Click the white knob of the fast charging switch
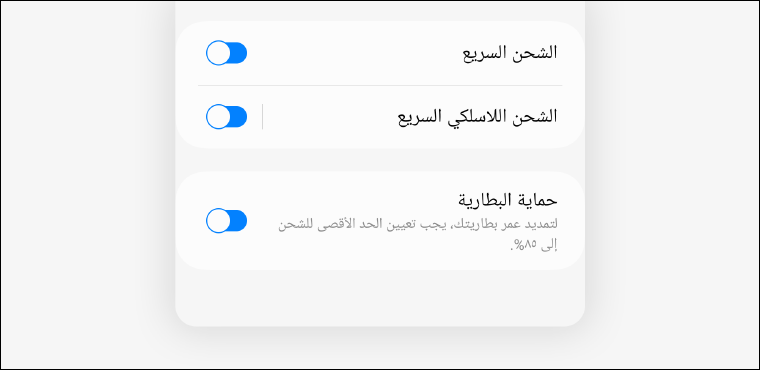The width and height of the screenshot is (760, 370). click(x=219, y=53)
